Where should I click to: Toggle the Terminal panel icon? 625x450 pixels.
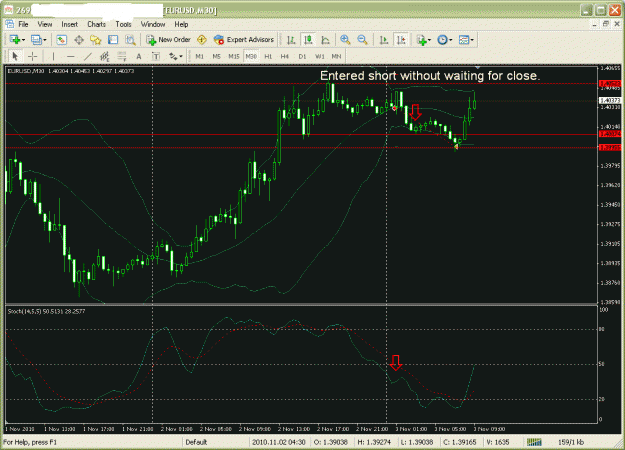pos(113,39)
